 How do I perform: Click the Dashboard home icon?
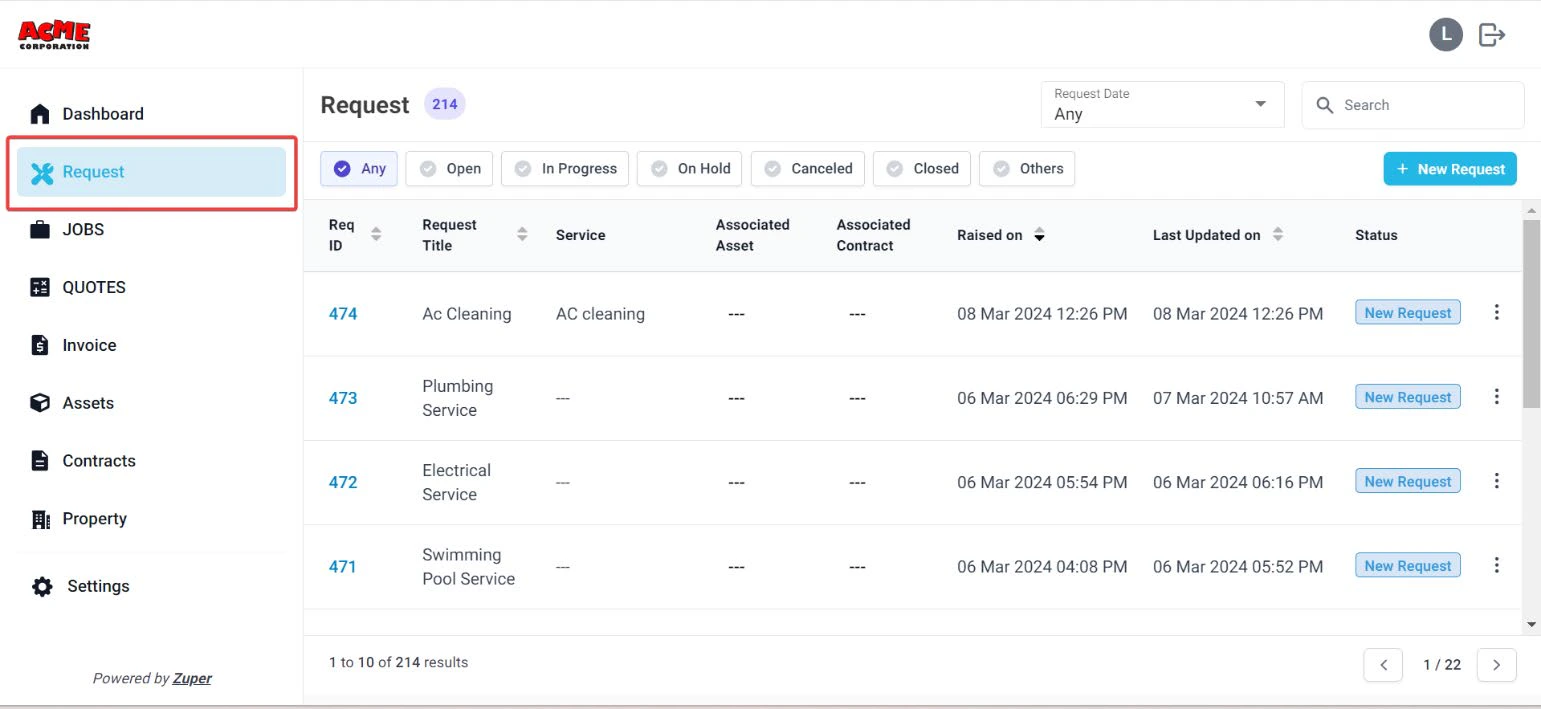pyautogui.click(x=40, y=113)
